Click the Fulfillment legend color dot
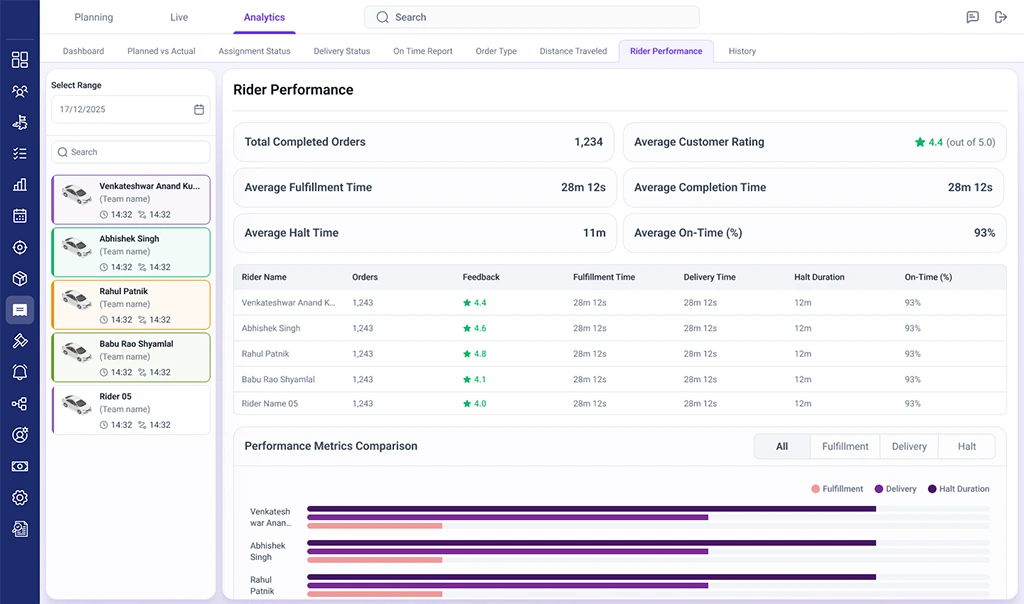The image size is (1024, 604). pos(815,489)
